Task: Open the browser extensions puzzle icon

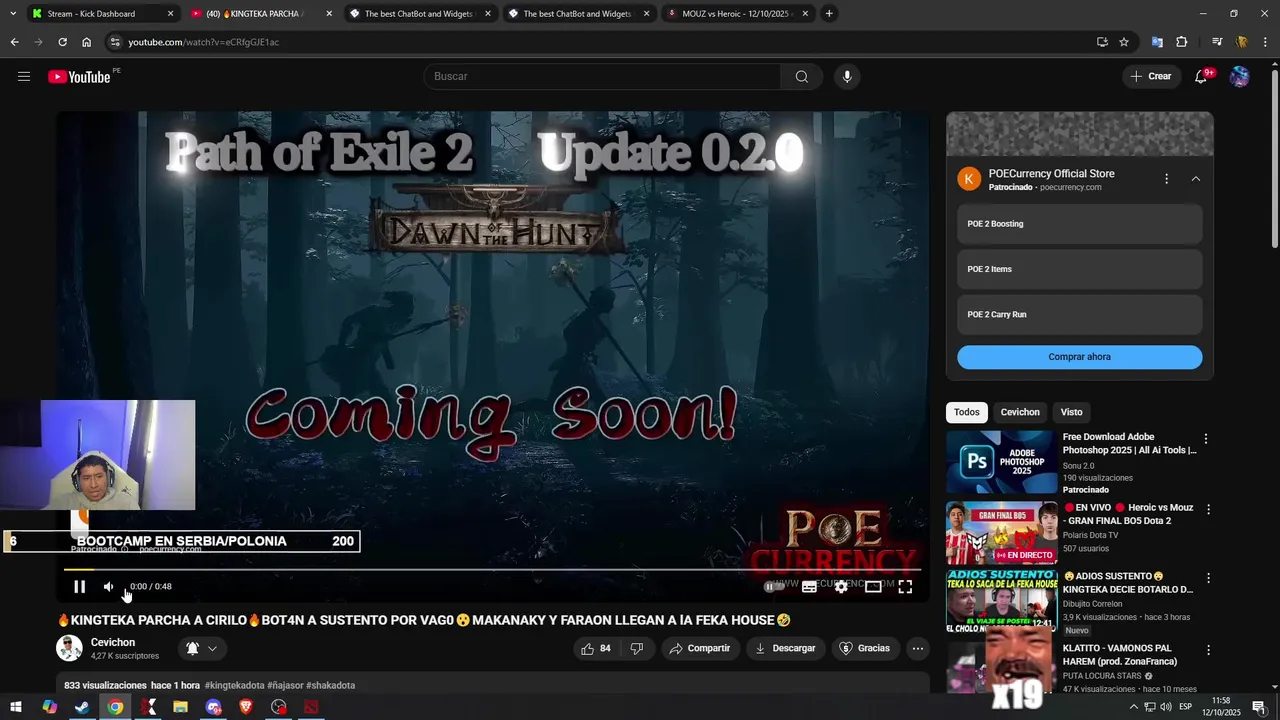Action: click(x=1182, y=42)
